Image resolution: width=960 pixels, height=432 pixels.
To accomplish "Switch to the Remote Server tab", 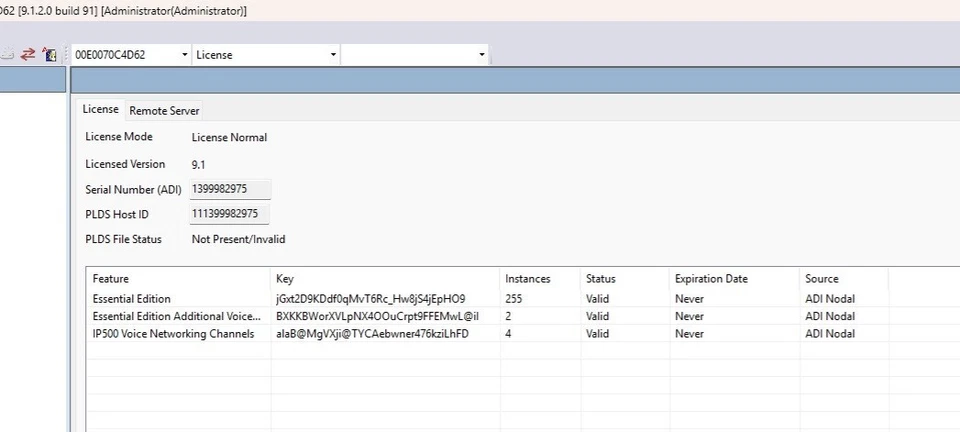I will (x=164, y=111).
